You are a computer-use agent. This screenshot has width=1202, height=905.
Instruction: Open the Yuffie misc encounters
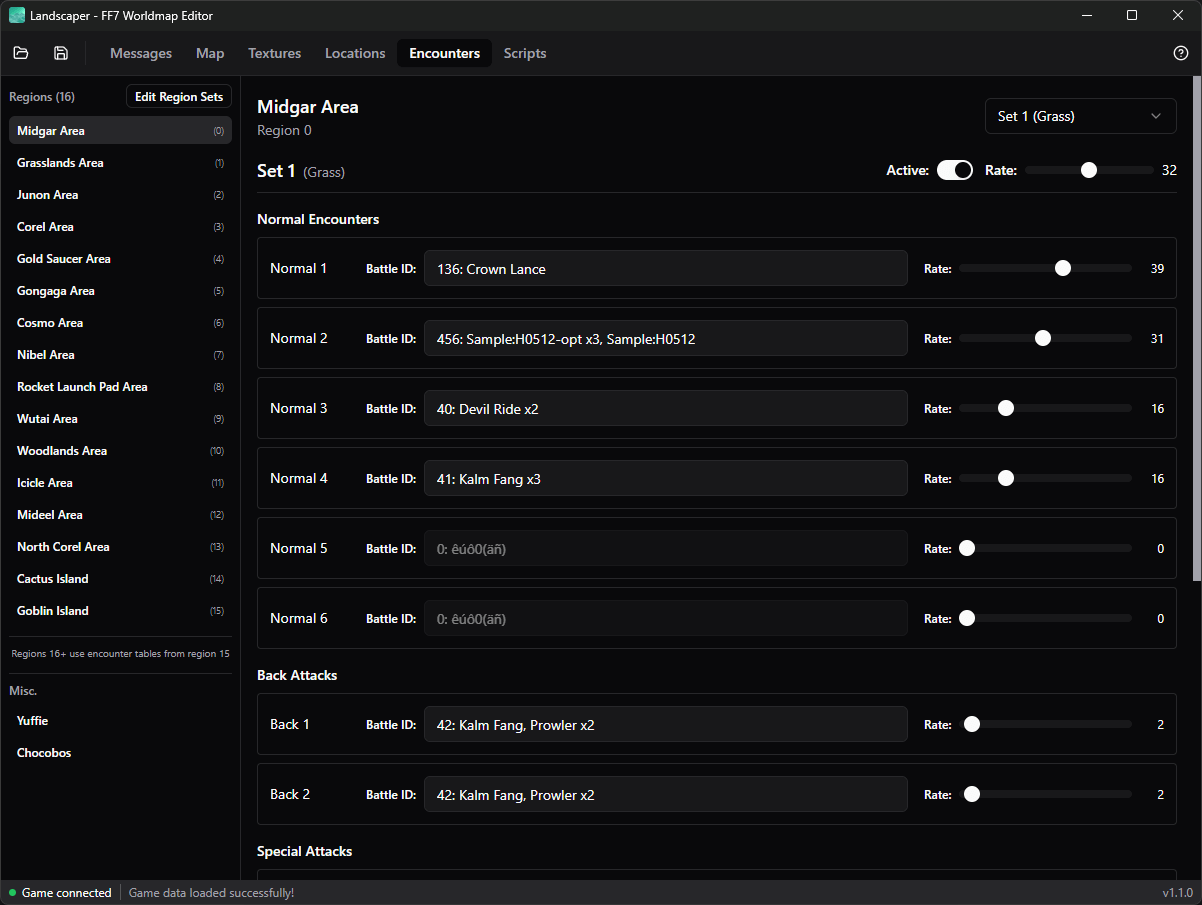(120, 721)
